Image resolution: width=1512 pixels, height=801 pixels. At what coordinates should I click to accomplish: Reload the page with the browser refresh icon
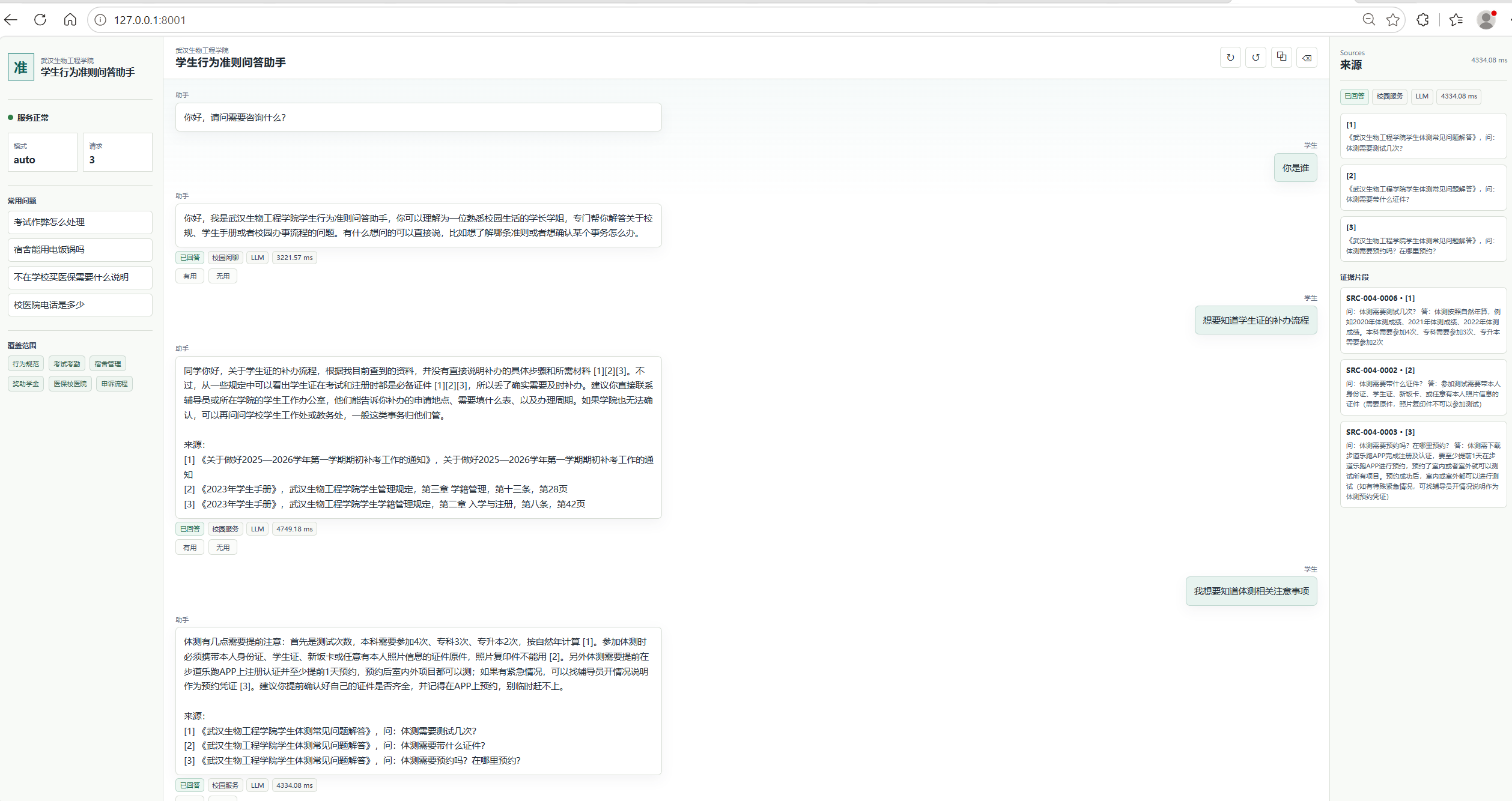tap(40, 20)
